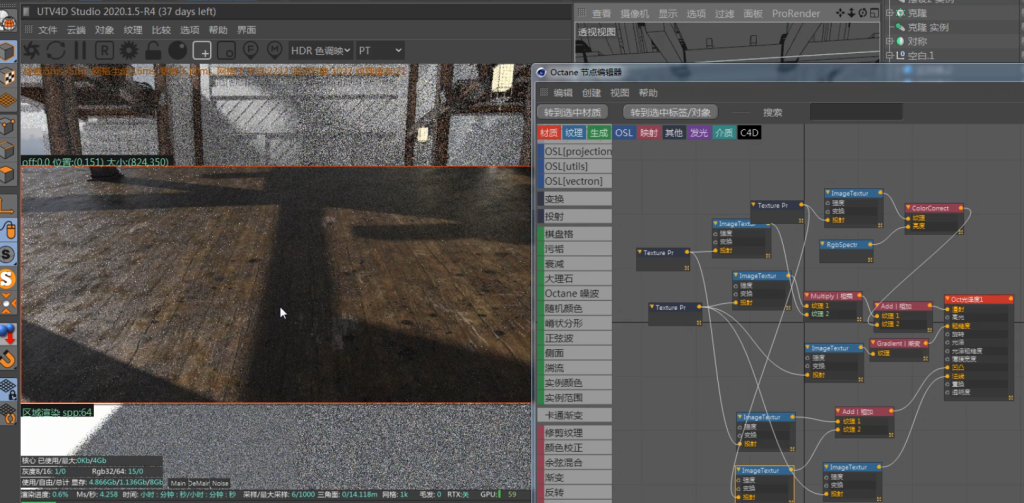
Task: Toggle the black C4D filter tab
Action: 749,133
